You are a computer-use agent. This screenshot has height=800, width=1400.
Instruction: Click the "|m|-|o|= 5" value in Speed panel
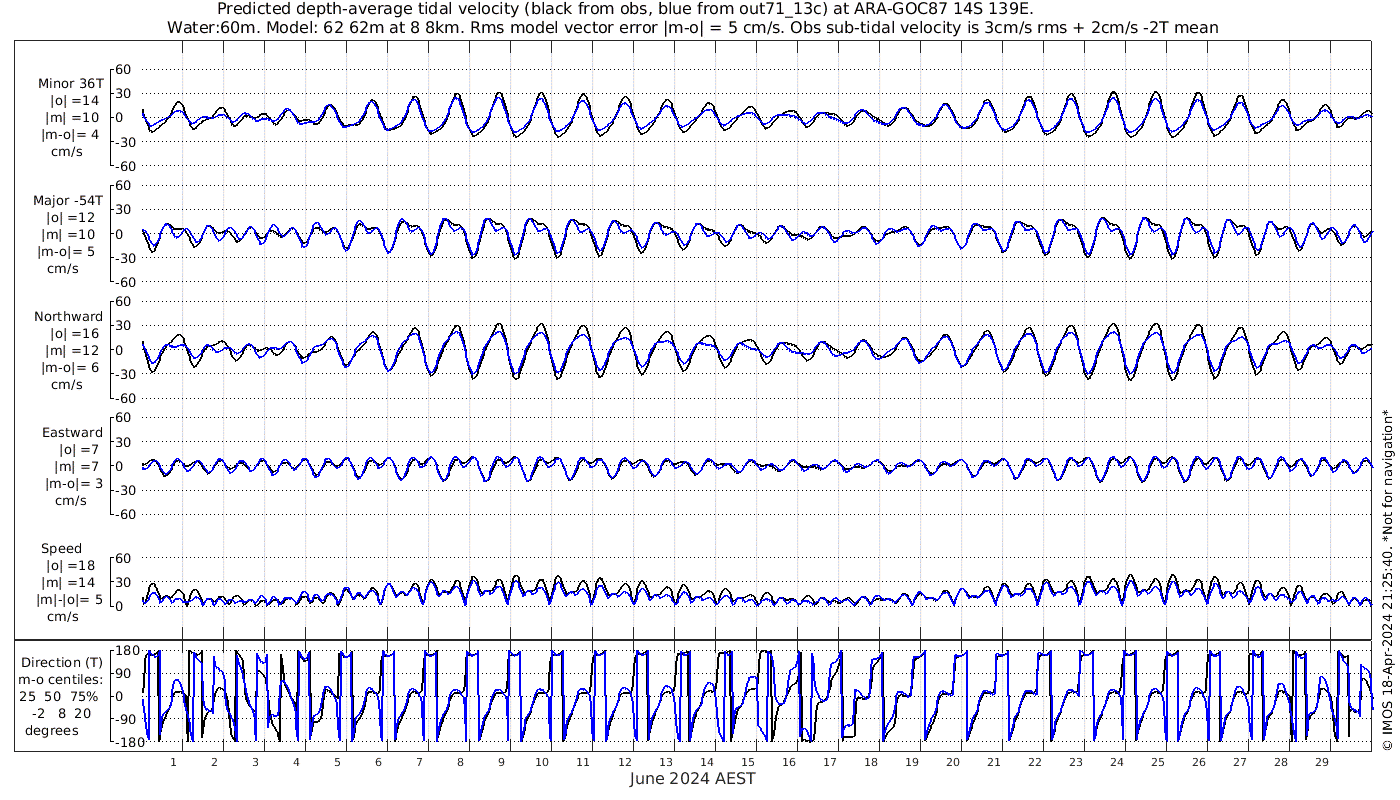click(x=70, y=599)
